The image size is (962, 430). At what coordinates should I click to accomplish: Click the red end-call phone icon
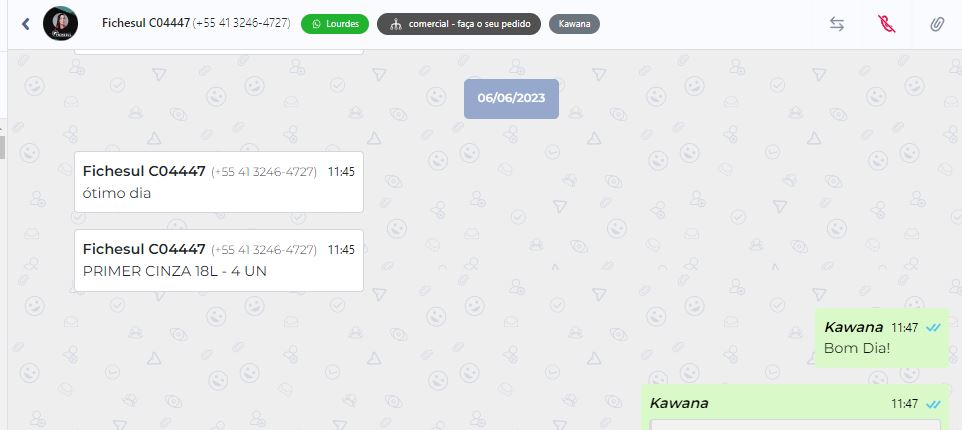coord(887,24)
